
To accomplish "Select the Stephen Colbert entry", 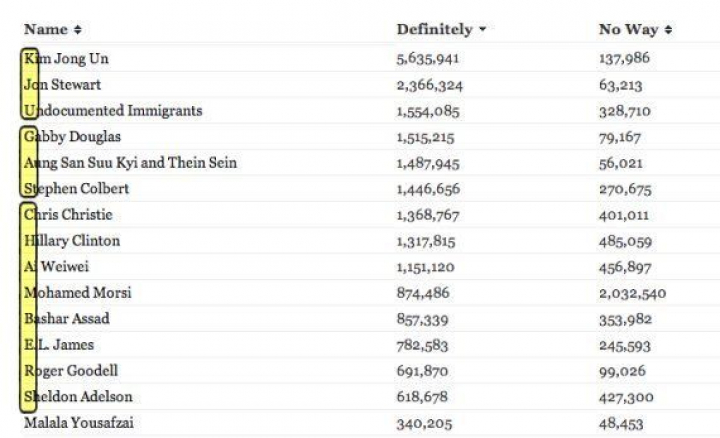I will click(x=76, y=189).
